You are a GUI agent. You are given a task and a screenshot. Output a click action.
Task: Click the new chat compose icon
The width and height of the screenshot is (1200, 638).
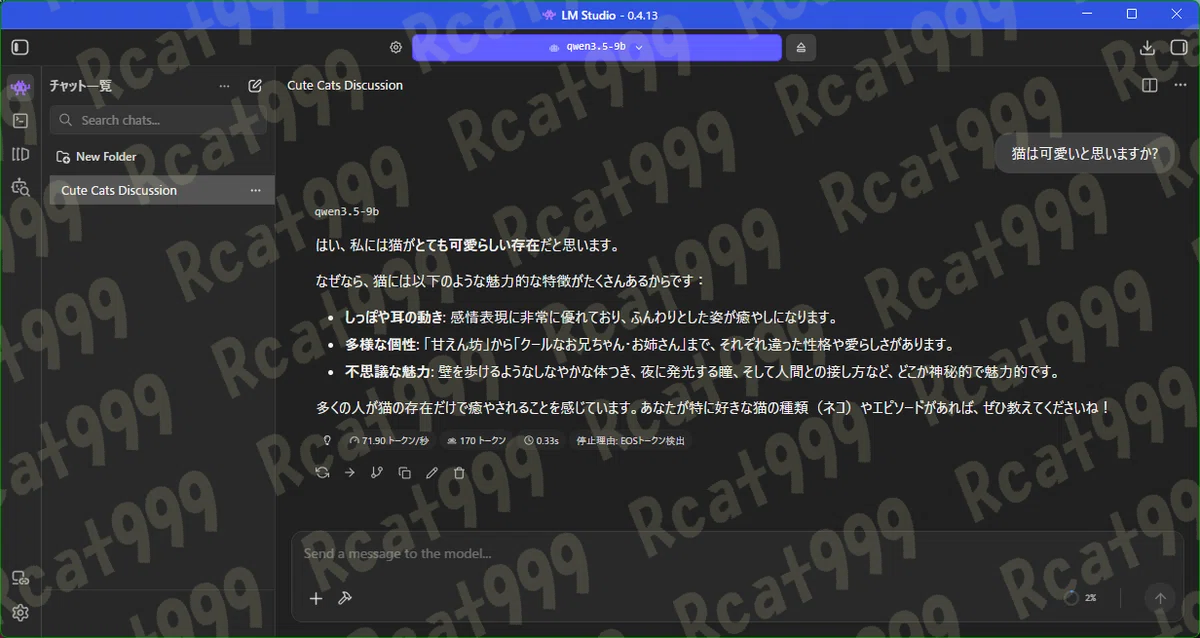255,86
